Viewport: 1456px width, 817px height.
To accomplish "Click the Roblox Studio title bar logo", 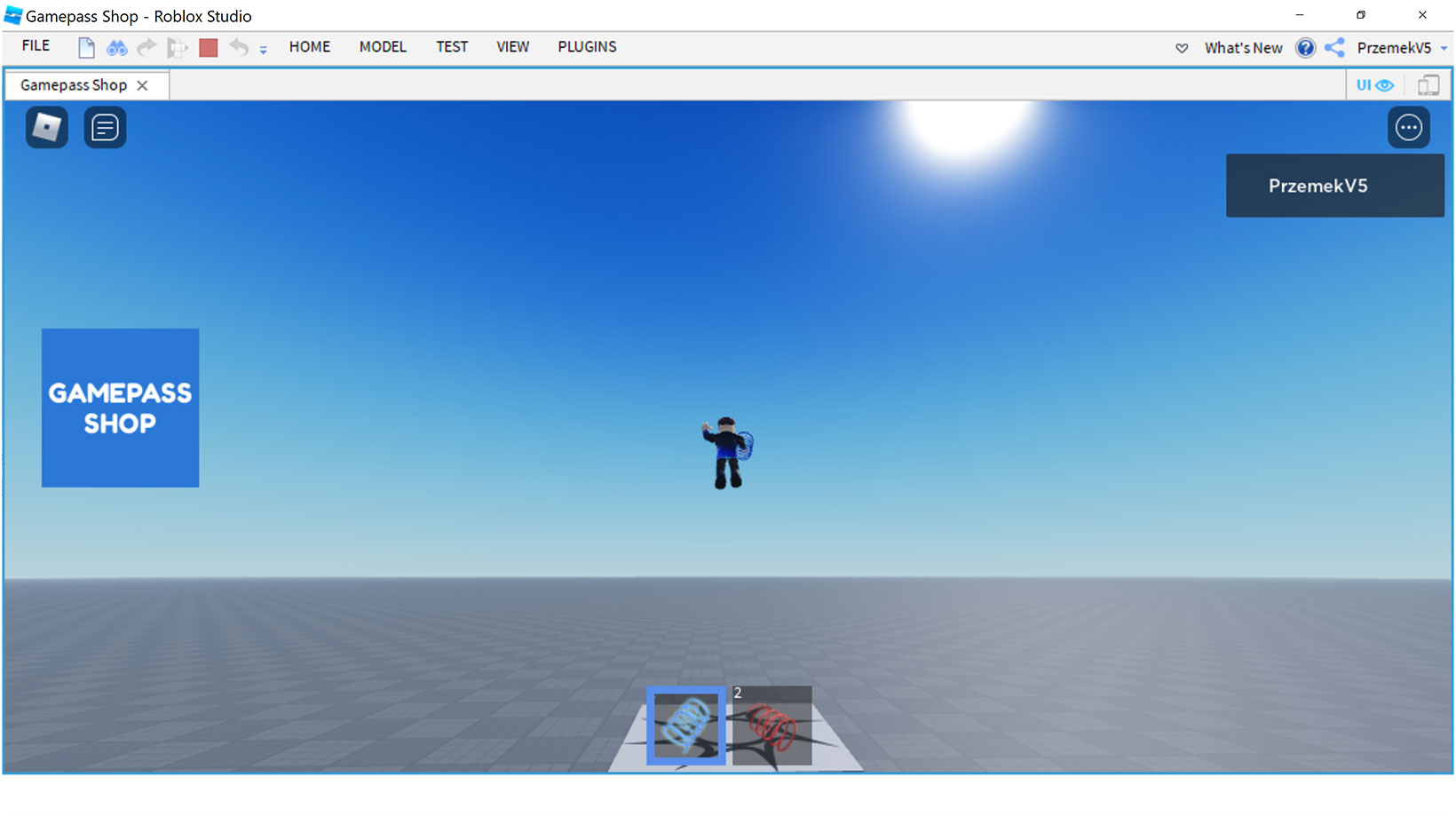I will (x=13, y=15).
